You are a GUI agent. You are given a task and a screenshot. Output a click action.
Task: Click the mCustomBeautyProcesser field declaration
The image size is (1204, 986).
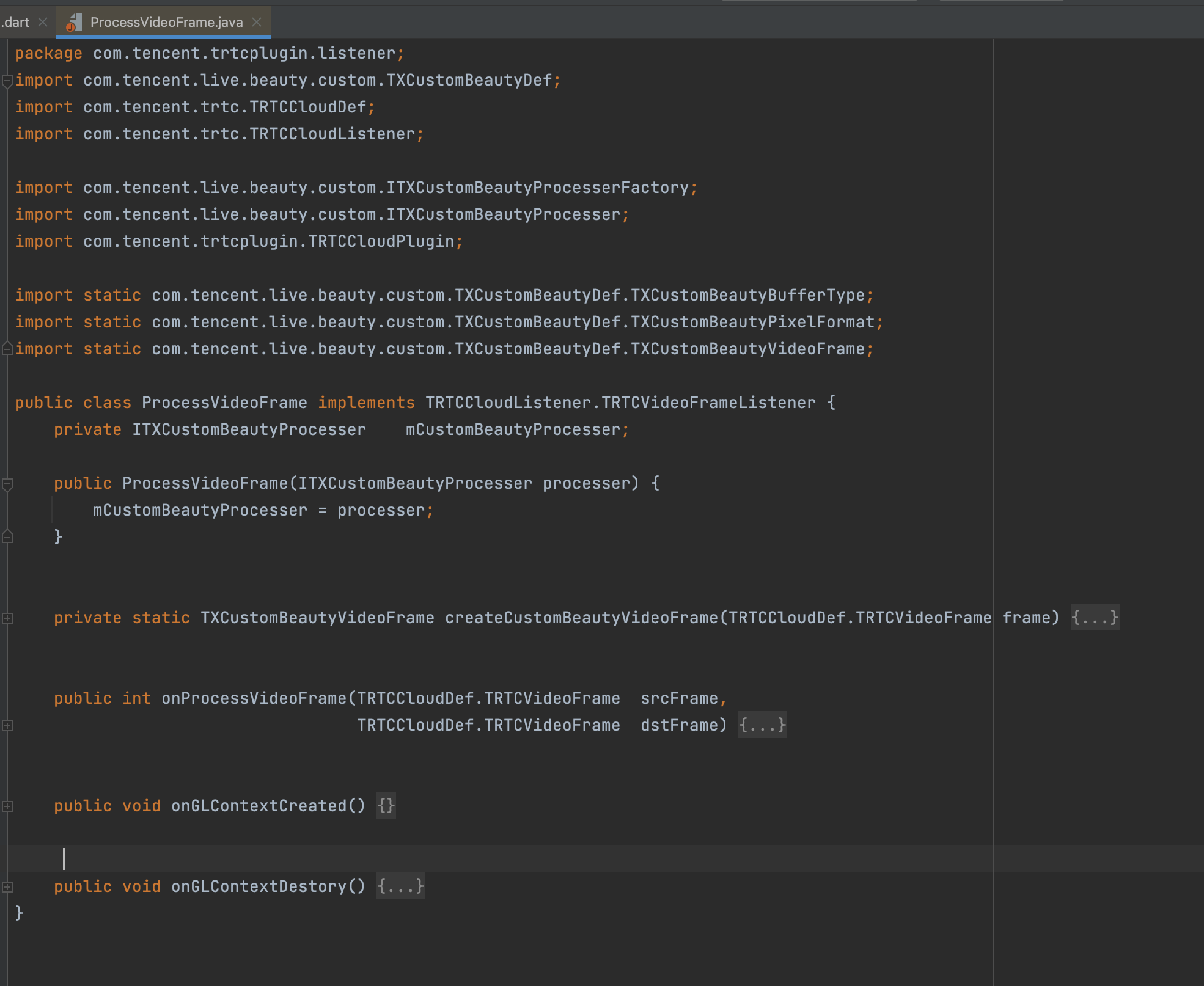click(512, 429)
